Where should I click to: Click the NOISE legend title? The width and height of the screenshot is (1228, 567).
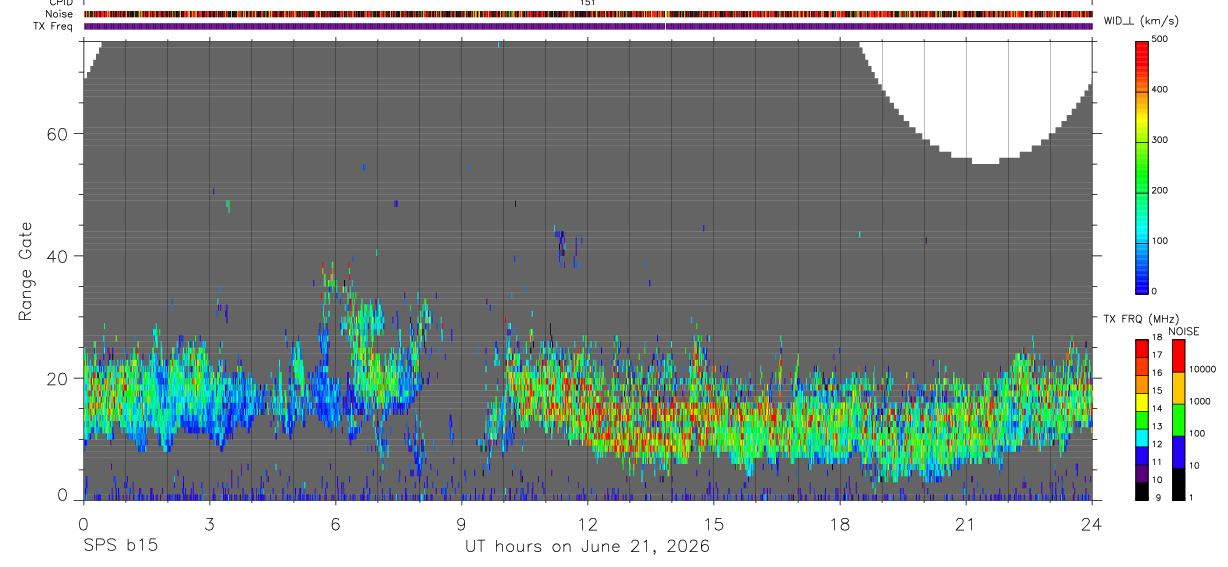pos(1183,331)
